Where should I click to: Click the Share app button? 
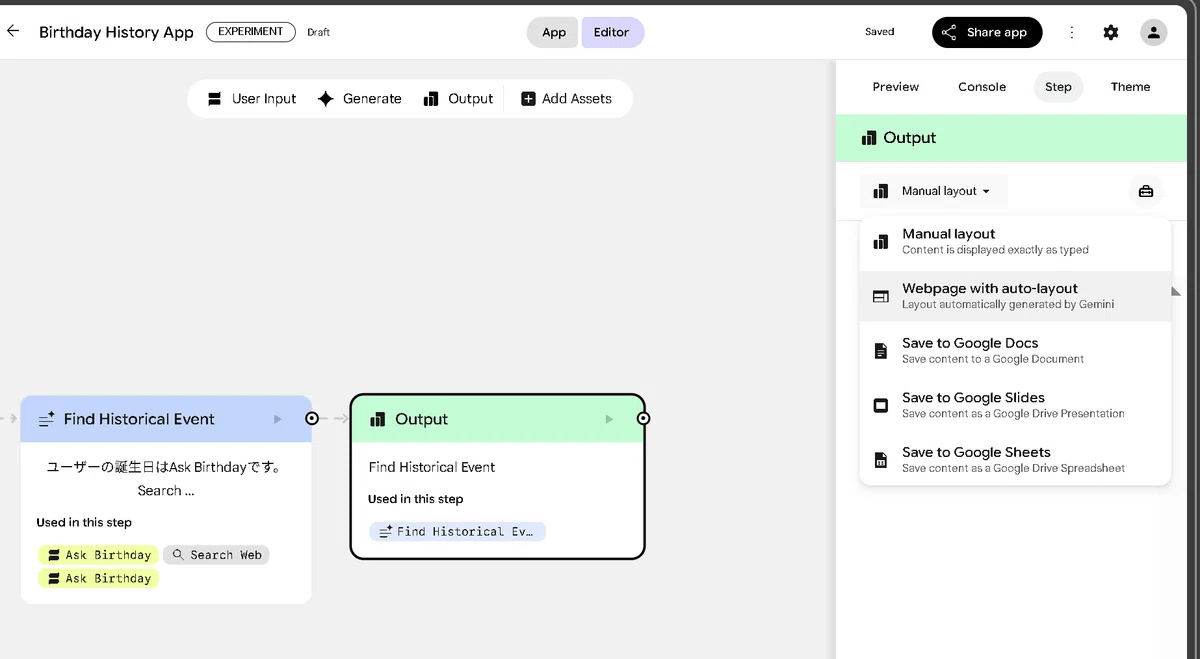tap(987, 32)
